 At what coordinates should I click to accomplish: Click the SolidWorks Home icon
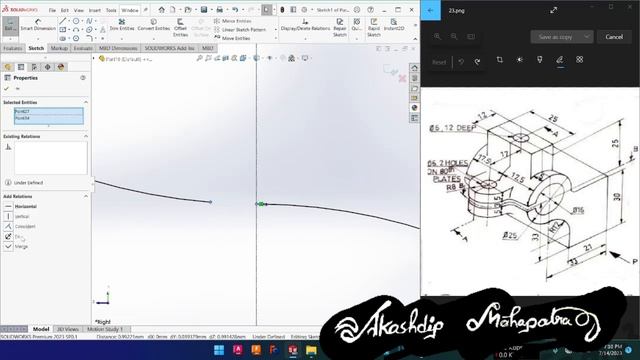pos(162,10)
